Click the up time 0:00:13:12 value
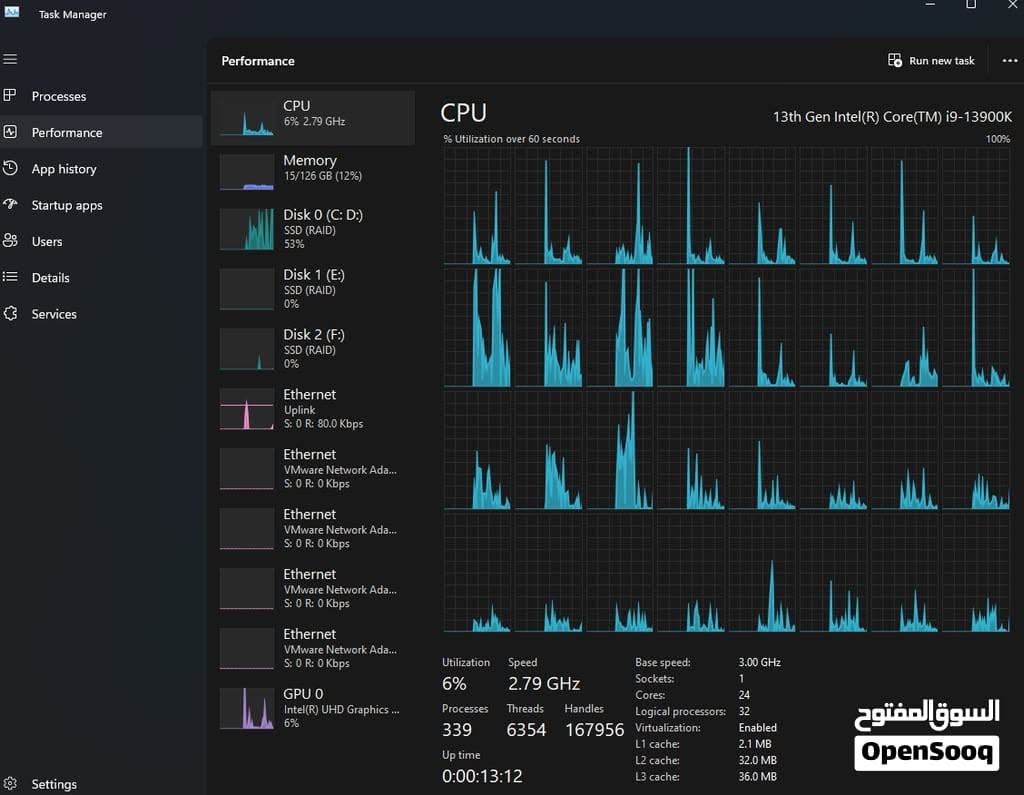The width and height of the screenshot is (1024, 795). [482, 776]
